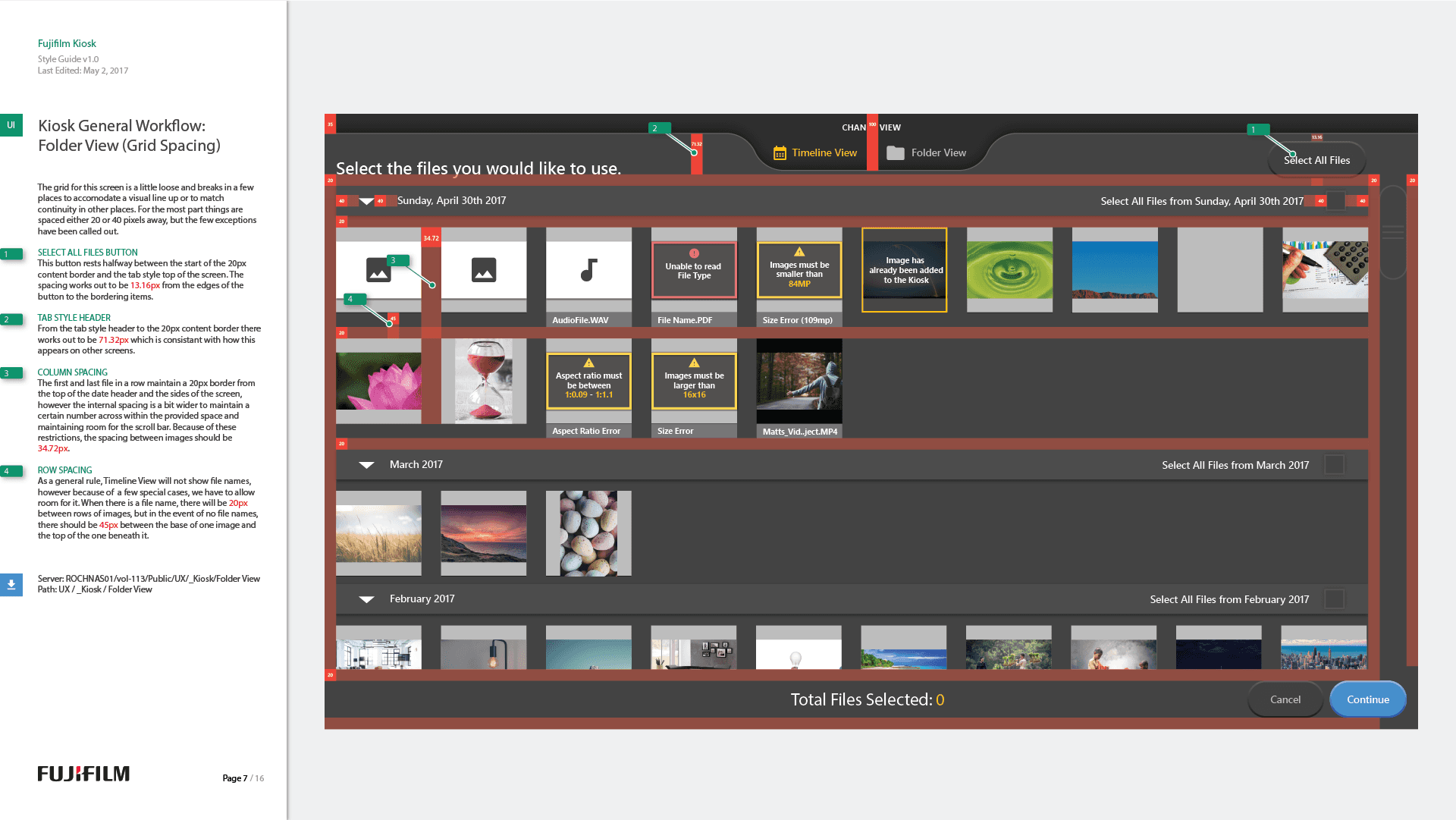Collapse the February 2017 section

point(366,599)
